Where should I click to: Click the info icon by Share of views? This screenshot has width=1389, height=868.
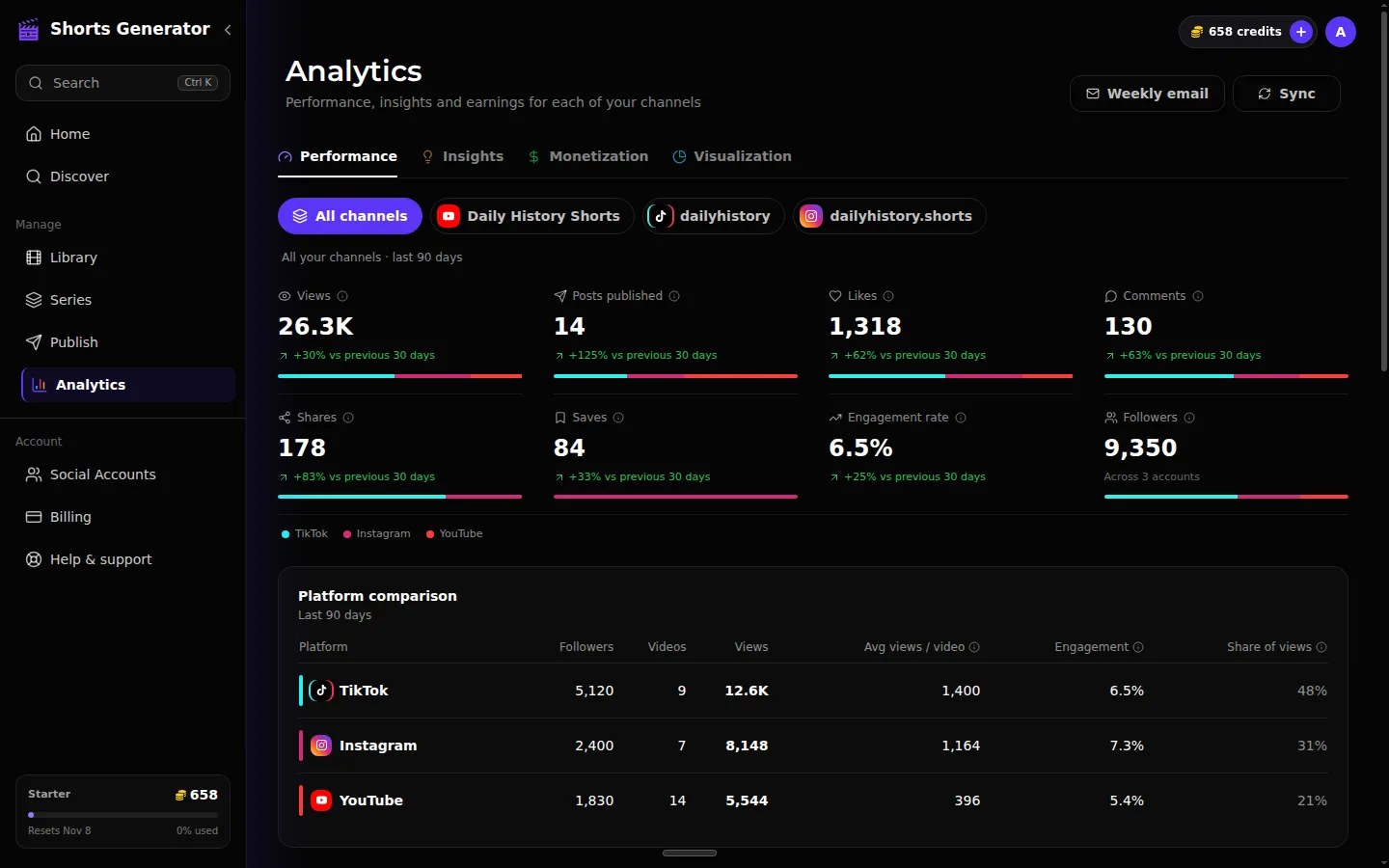[x=1321, y=647]
